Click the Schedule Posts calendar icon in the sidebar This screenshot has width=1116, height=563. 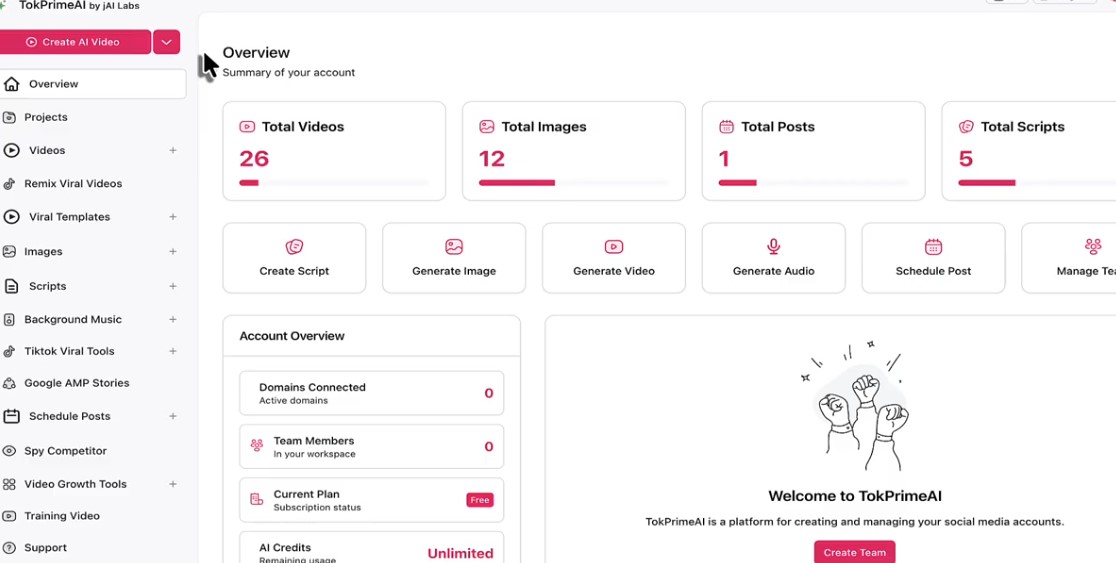pyautogui.click(x=11, y=416)
